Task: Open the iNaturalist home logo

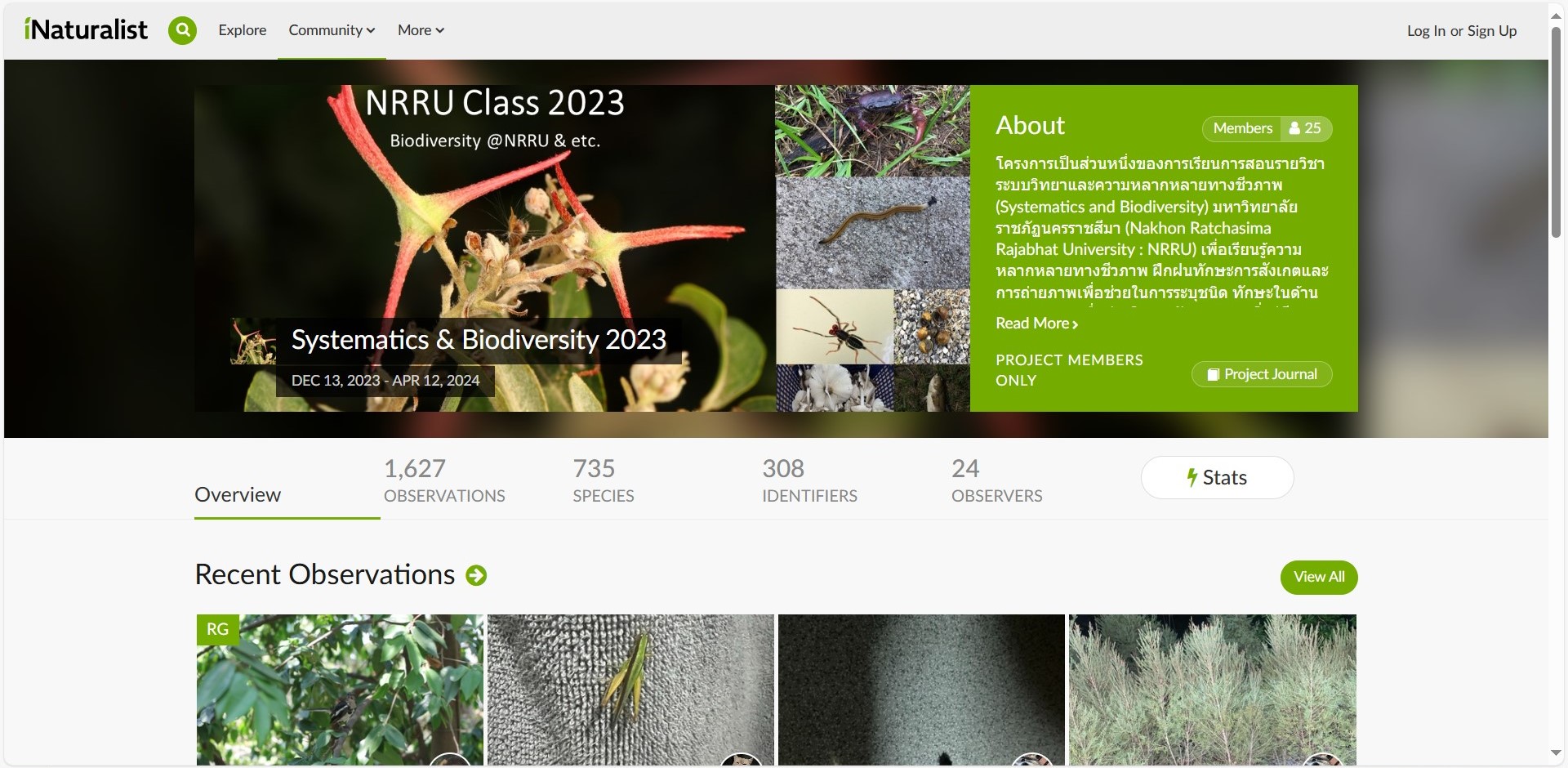Action: [x=86, y=29]
